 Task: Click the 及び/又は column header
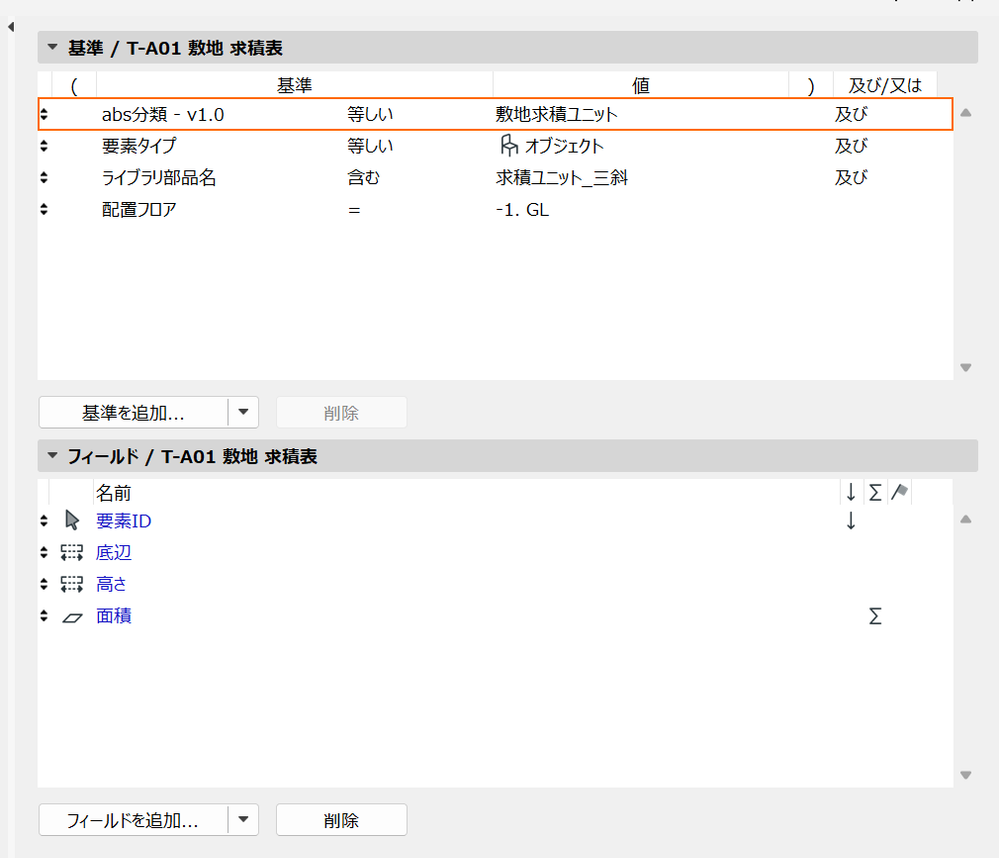pyautogui.click(x=885, y=85)
